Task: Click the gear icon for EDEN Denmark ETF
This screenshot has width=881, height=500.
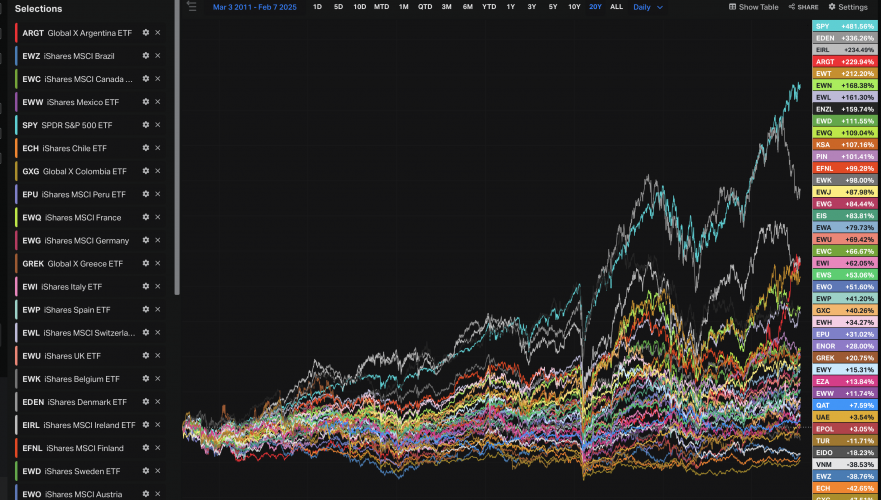Action: [146, 401]
